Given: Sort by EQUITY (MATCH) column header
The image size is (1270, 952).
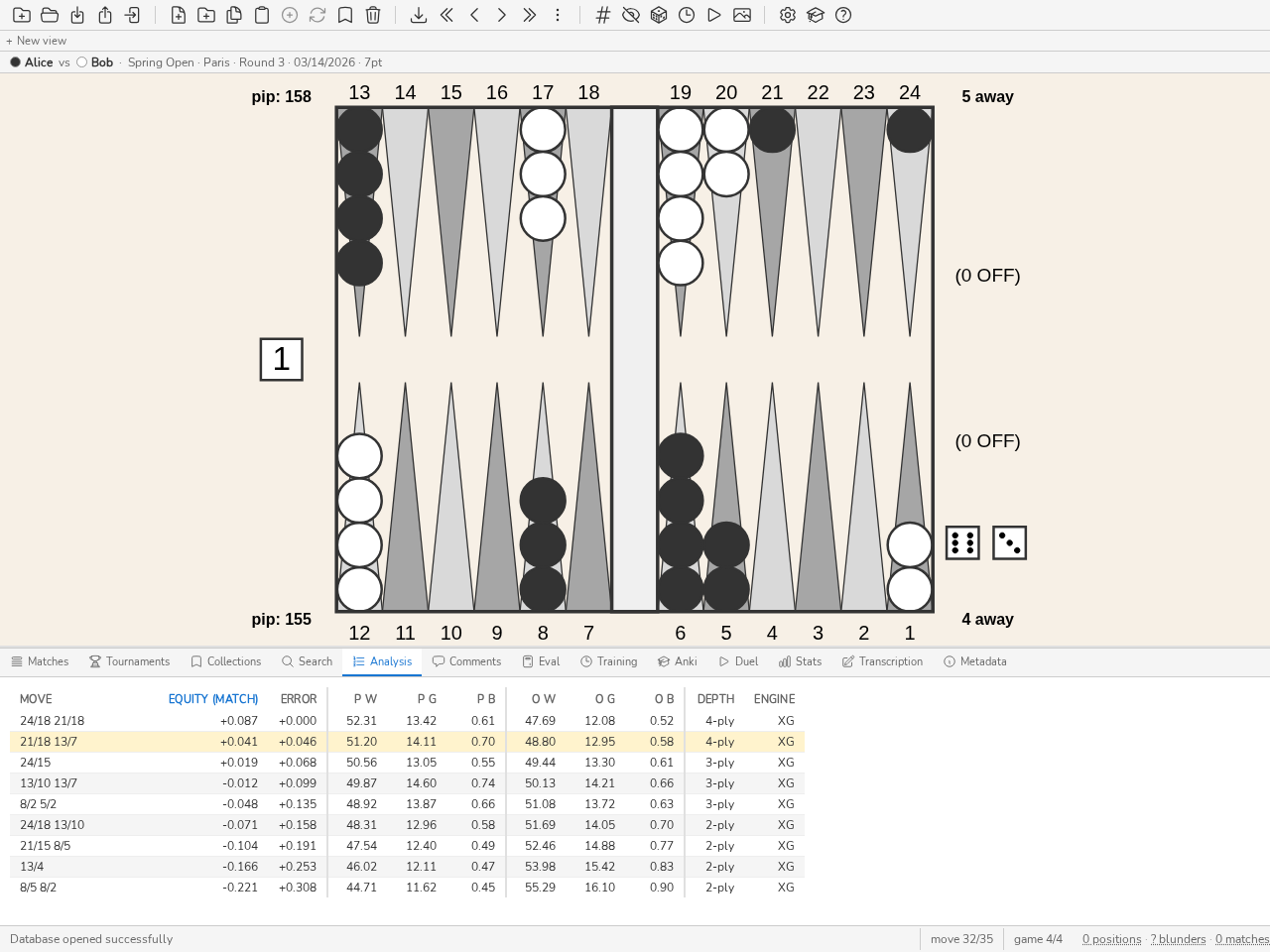Looking at the screenshot, I should tap(213, 699).
